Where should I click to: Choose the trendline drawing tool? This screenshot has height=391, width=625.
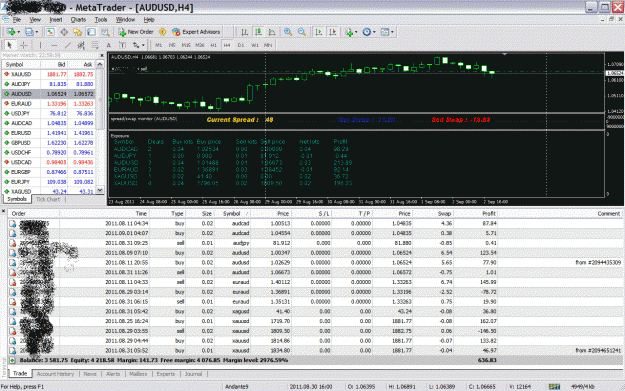click(68, 45)
